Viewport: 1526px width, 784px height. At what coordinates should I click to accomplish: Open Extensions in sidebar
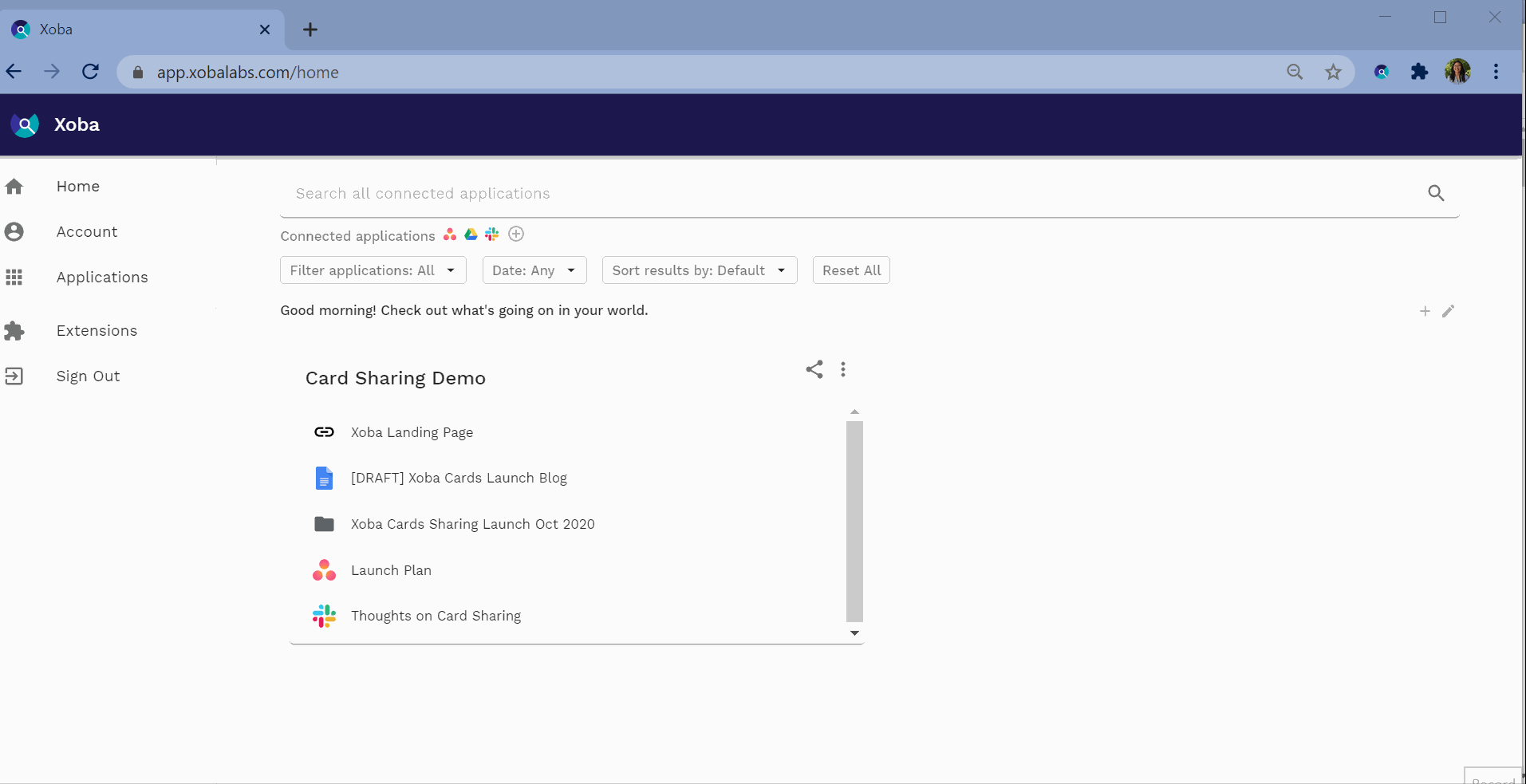point(97,331)
